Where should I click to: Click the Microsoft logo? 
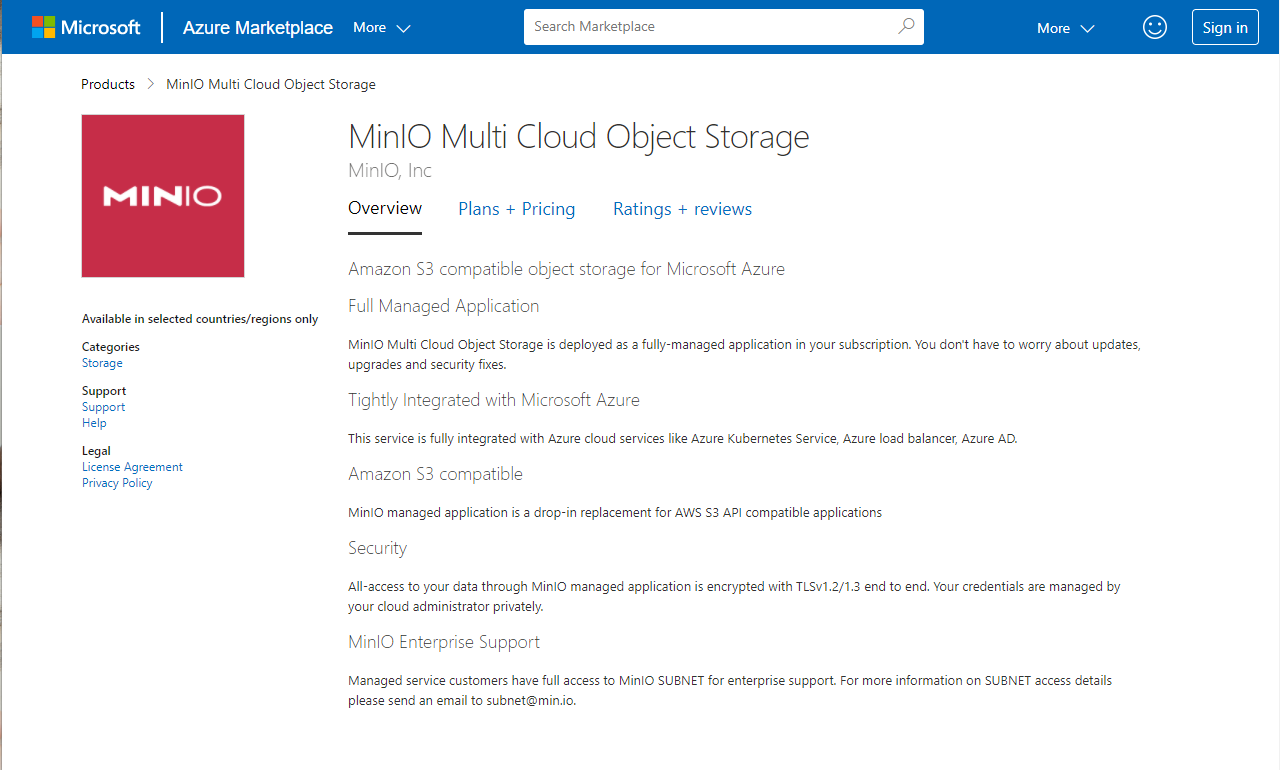point(86,27)
